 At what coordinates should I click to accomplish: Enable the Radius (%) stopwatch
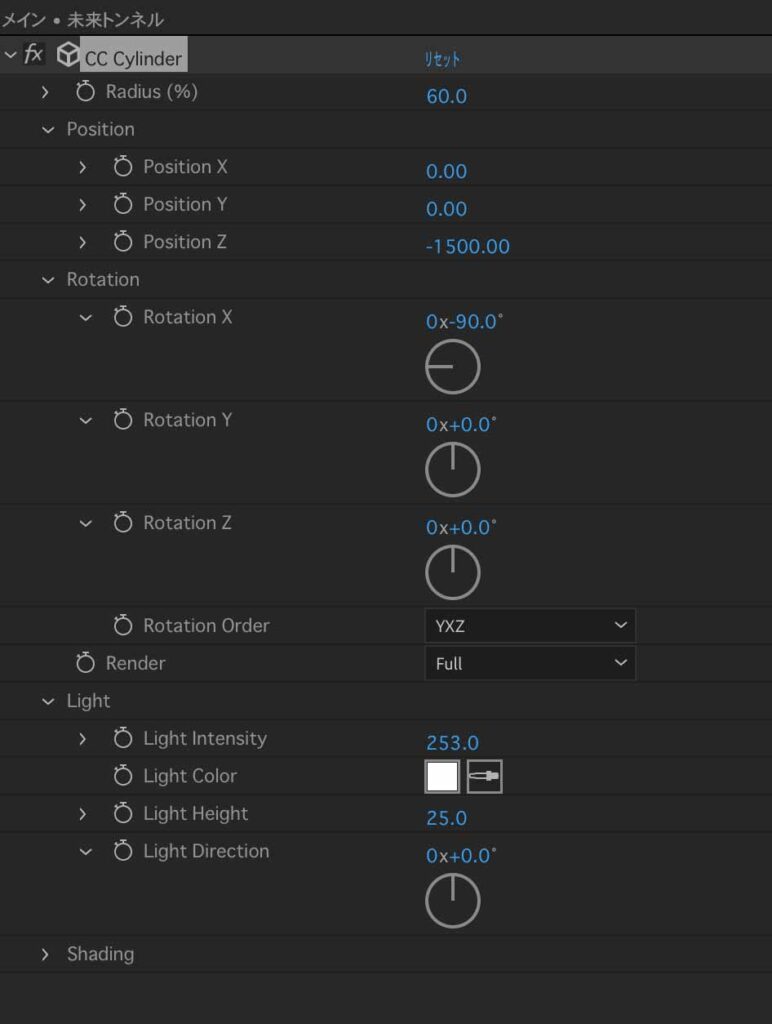pos(85,91)
